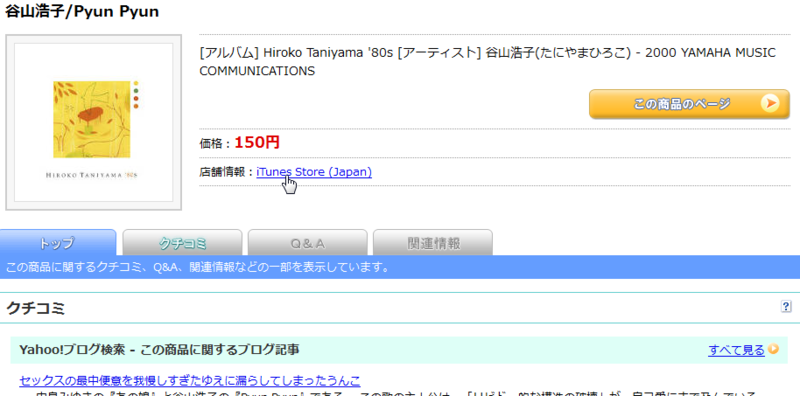Click the orange この商品のページ button
The image size is (800, 396).
click(689, 104)
